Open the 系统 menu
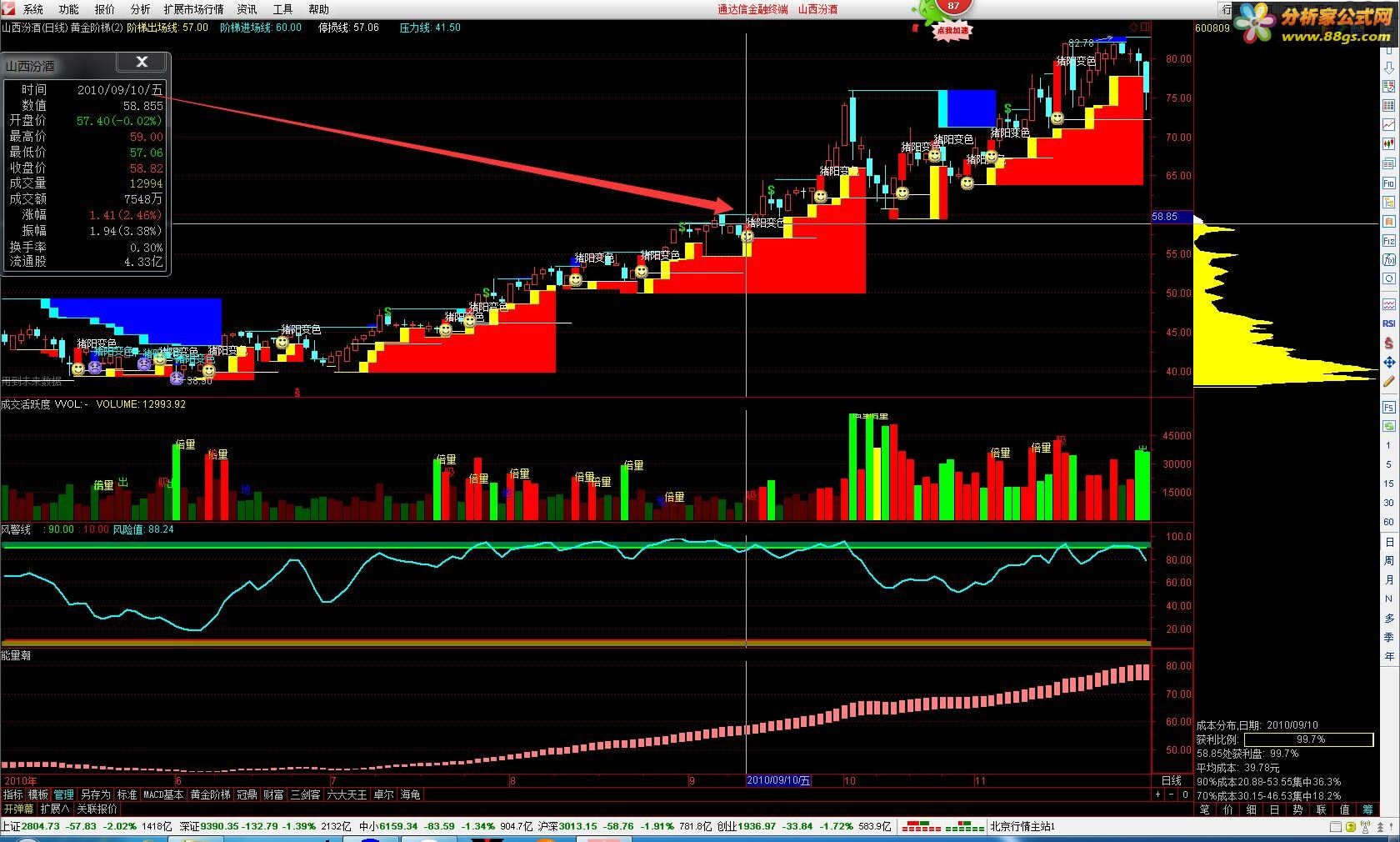This screenshot has width=1400, height=842. (33, 9)
